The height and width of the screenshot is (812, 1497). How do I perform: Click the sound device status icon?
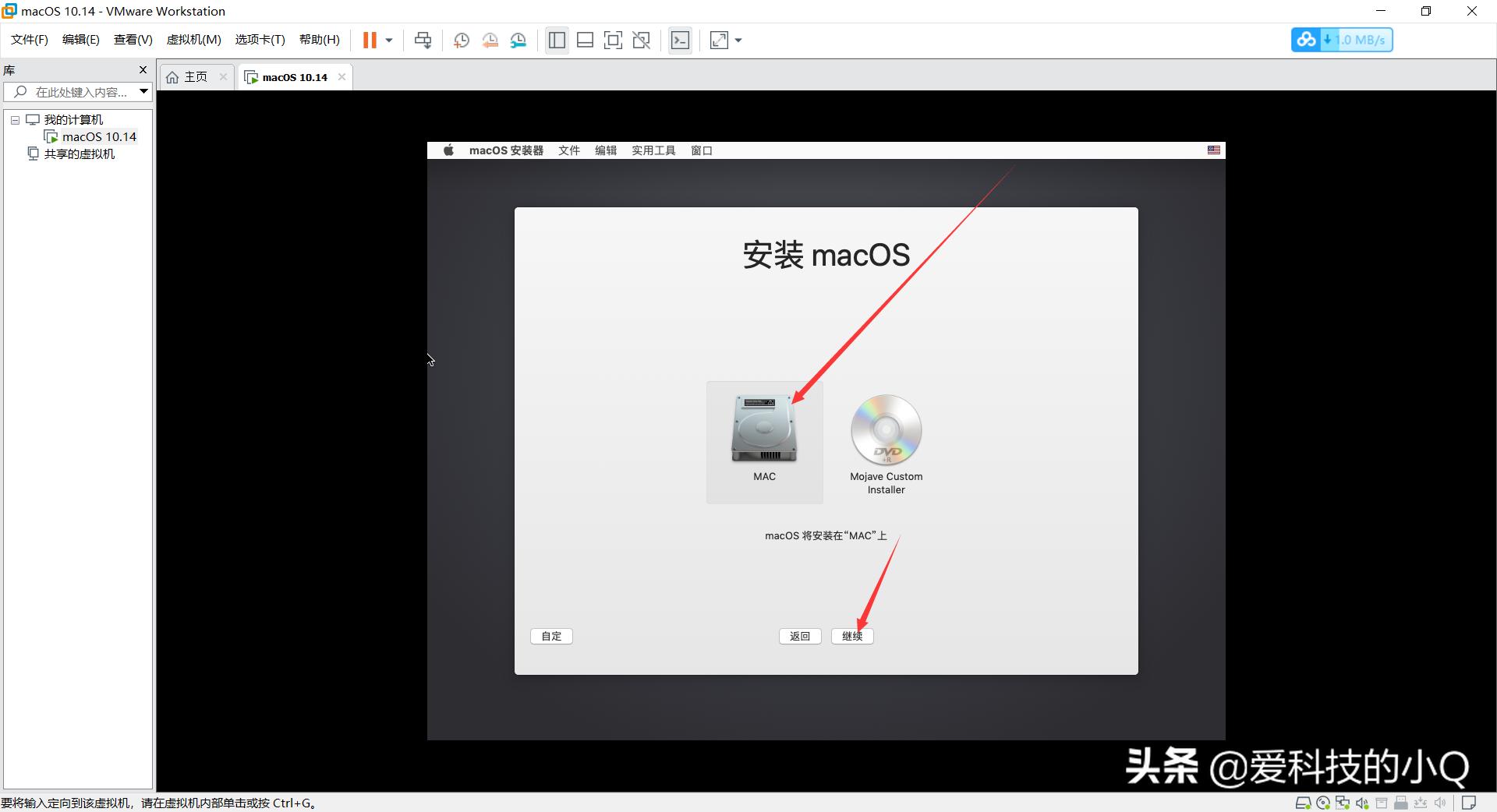1361,803
